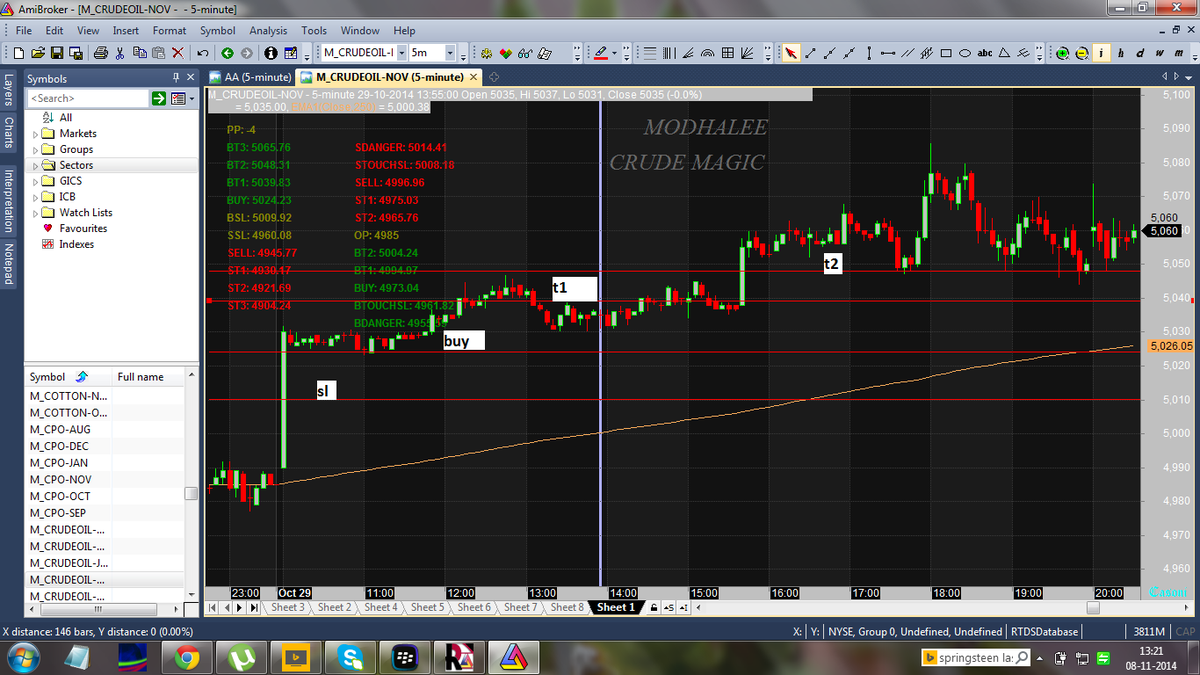
Task: Open the line color dropdown arrow
Action: pos(614,53)
